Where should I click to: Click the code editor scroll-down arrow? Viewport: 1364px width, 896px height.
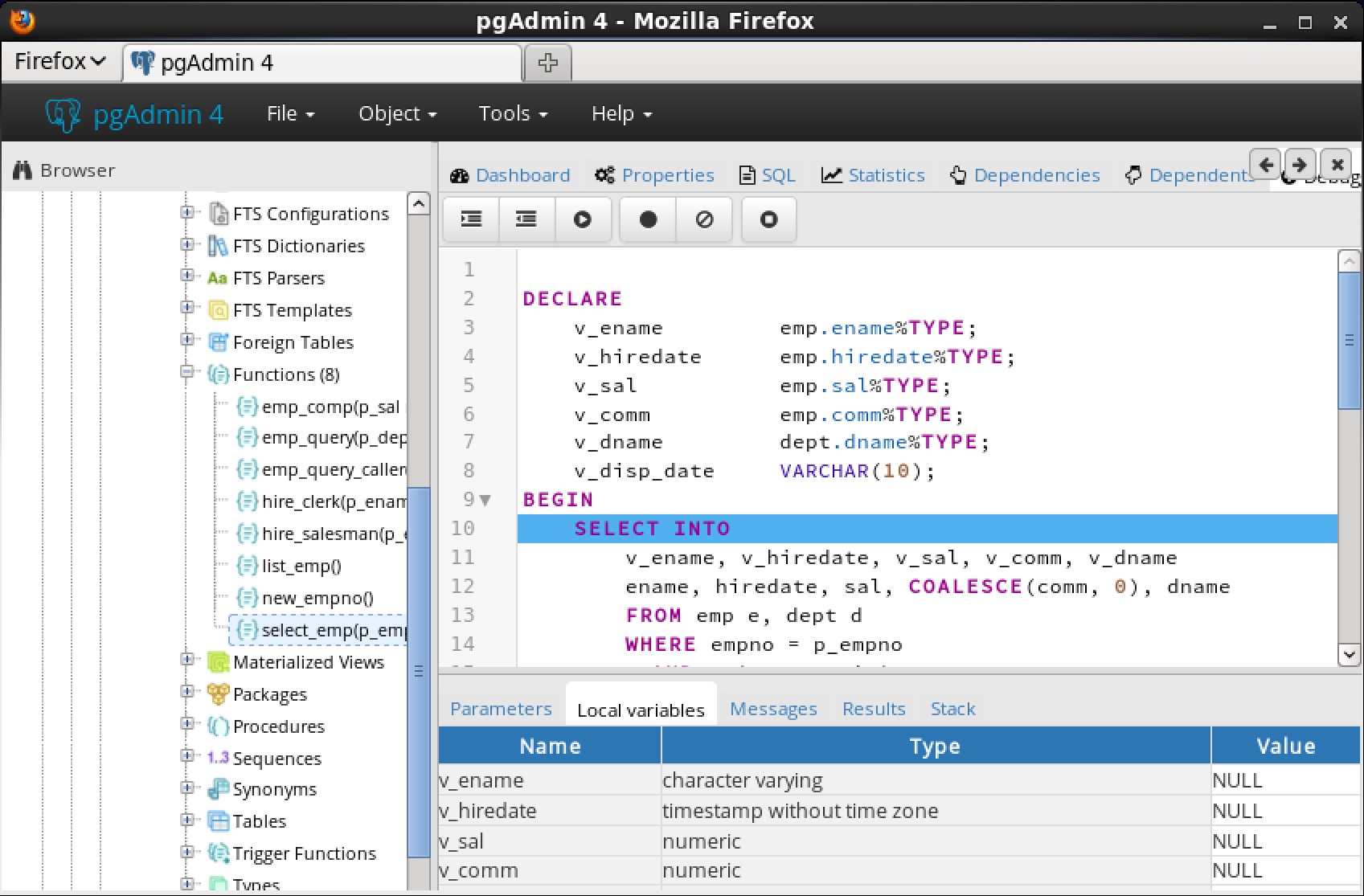point(1349,655)
